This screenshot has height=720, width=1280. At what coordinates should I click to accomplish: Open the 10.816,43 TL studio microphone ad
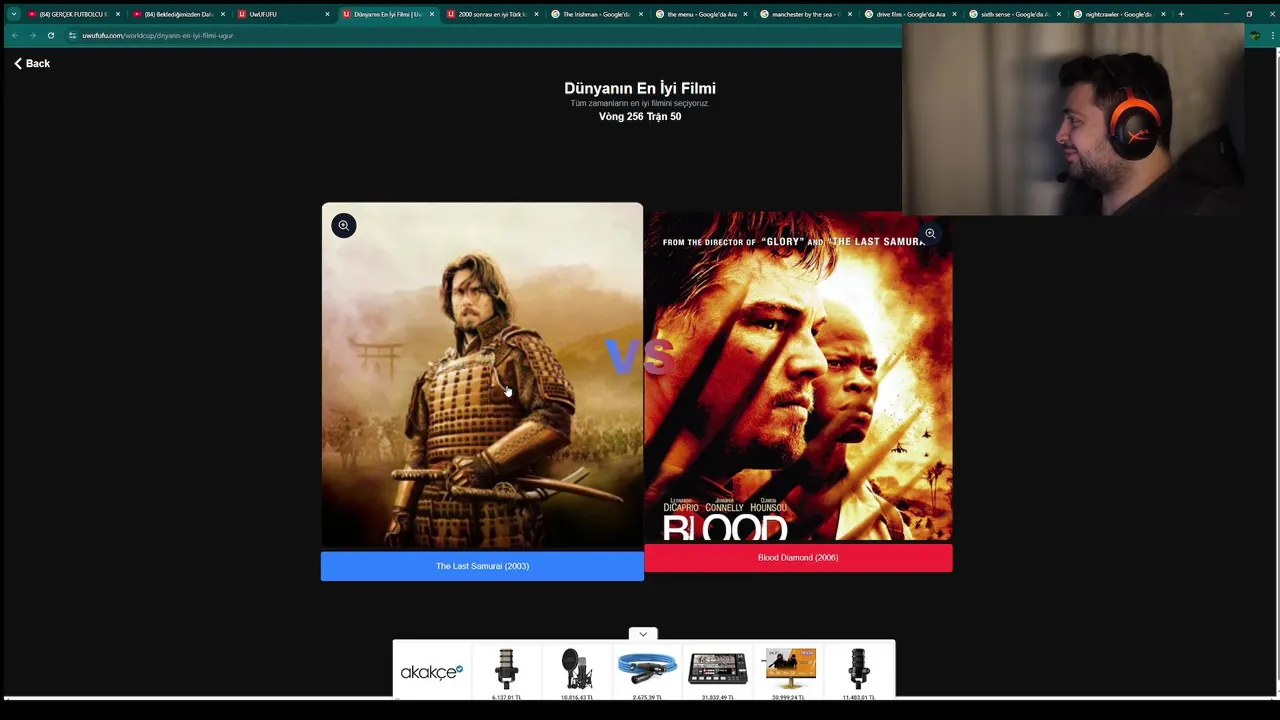[577, 672]
